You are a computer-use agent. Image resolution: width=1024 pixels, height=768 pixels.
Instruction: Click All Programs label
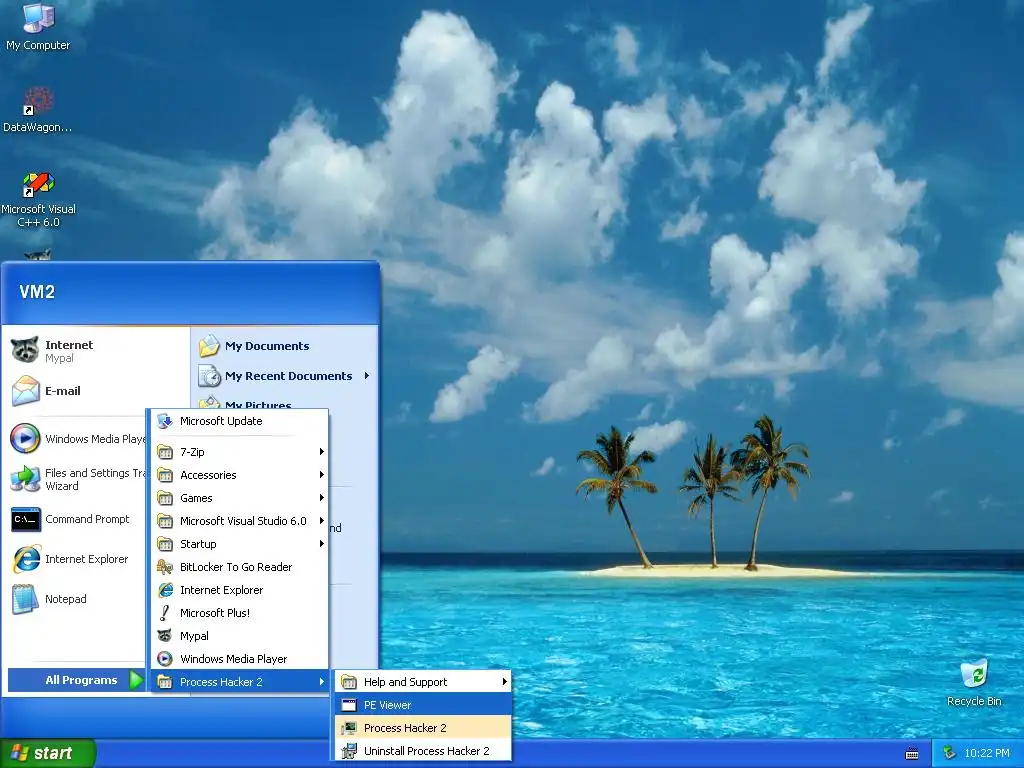click(x=81, y=680)
